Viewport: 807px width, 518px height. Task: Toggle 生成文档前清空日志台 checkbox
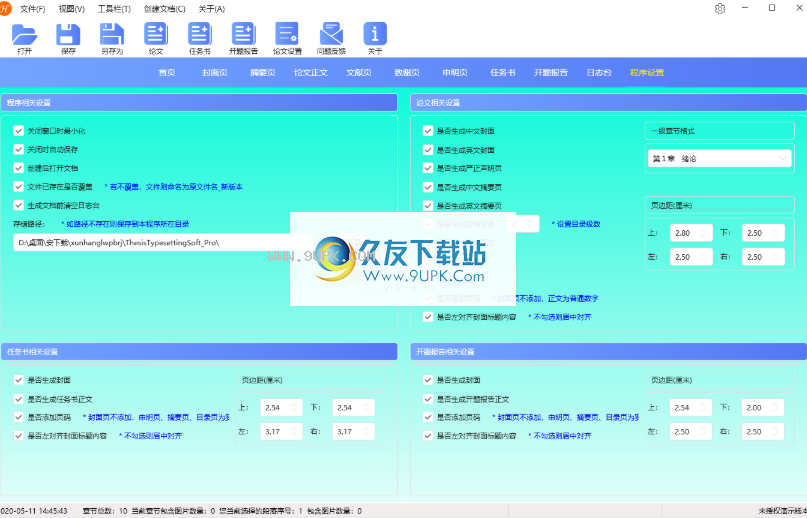click(19, 205)
